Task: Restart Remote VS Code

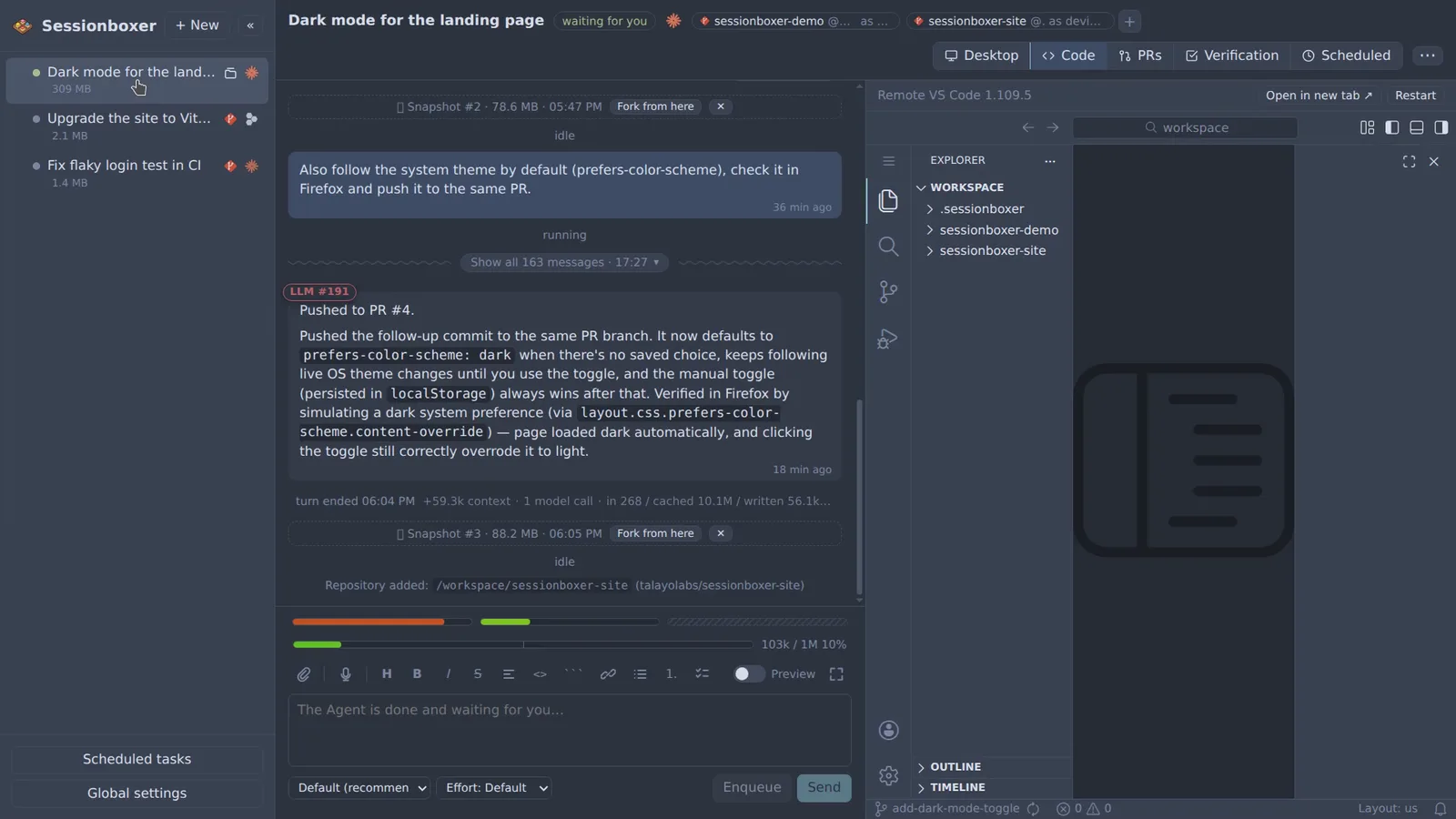Action: click(x=1415, y=96)
